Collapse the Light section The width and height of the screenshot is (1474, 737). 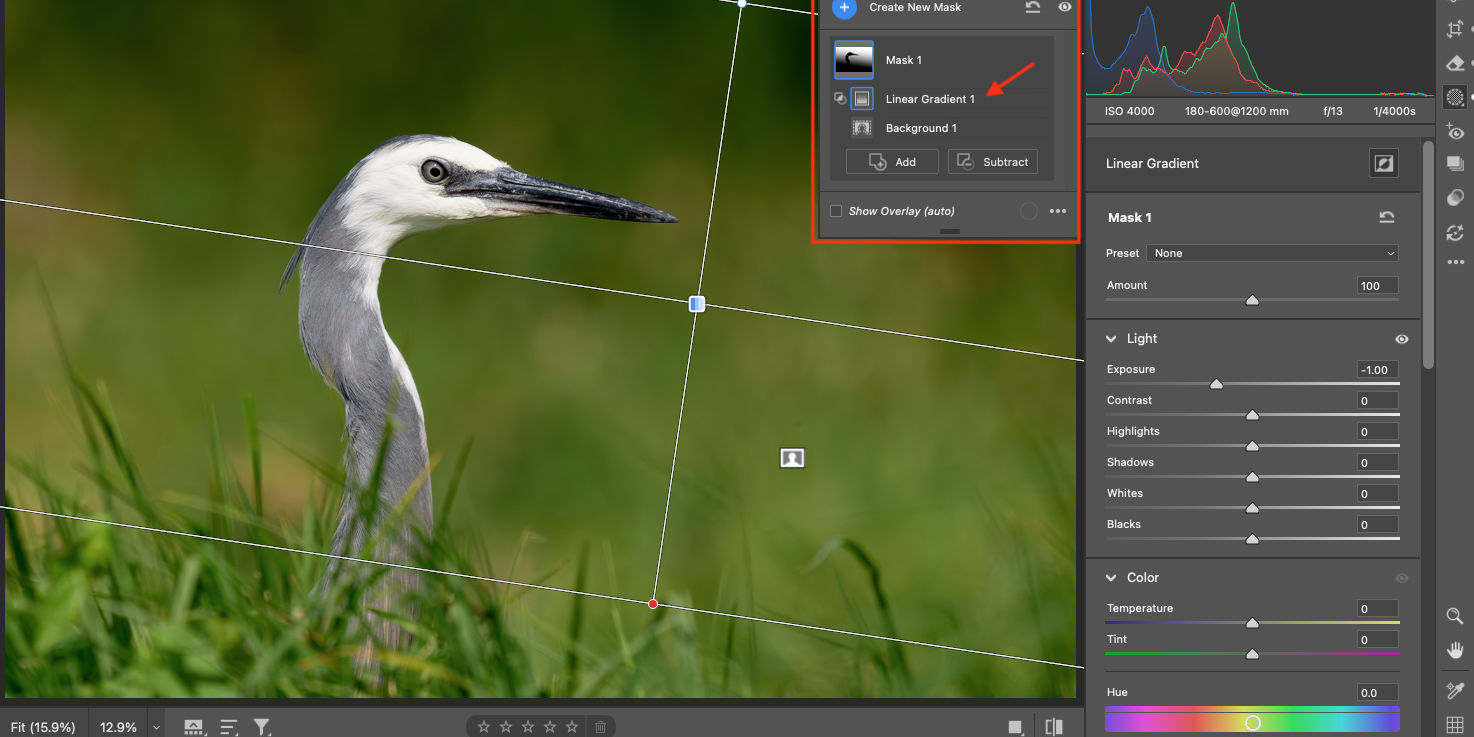point(1111,339)
